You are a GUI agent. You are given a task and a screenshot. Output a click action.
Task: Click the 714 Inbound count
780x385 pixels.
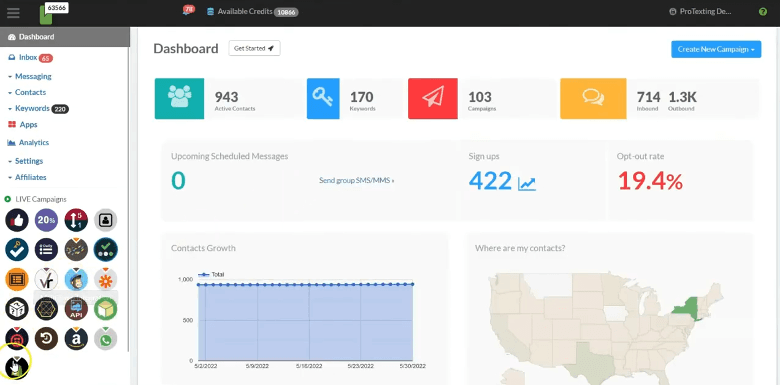[x=649, y=96]
